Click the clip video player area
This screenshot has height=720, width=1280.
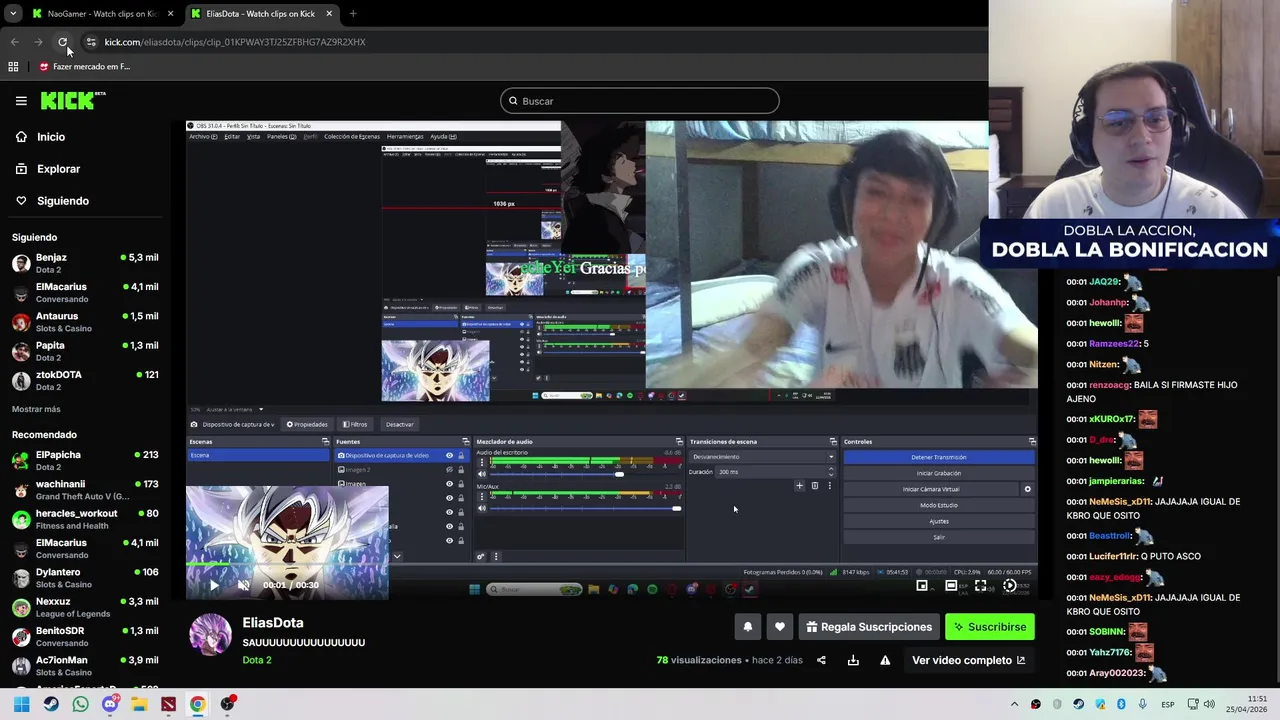[612, 360]
